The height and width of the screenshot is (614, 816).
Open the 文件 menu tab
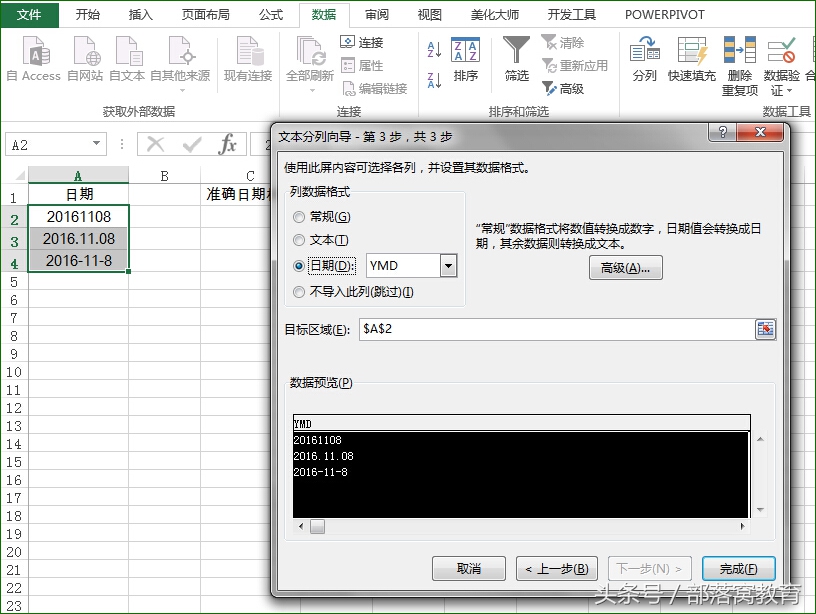[x=29, y=15]
